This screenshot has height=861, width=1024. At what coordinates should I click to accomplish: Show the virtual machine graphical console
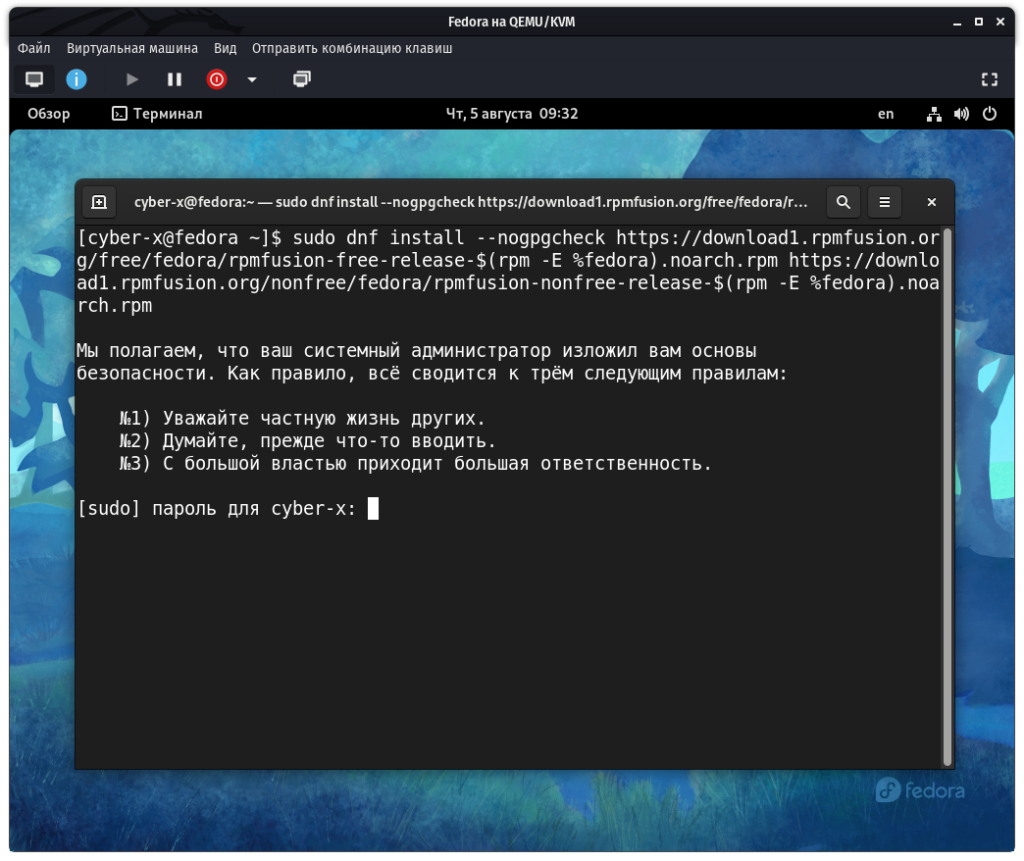coord(34,79)
